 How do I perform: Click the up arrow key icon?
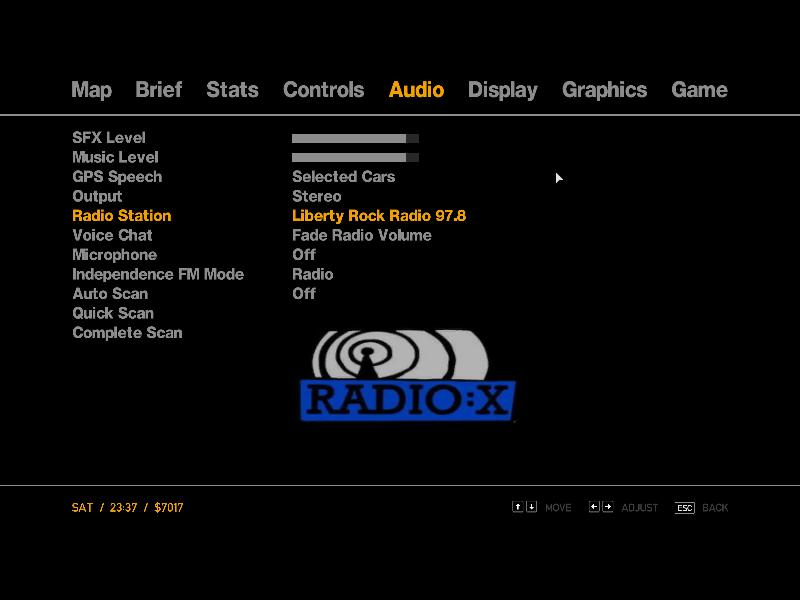pos(518,507)
